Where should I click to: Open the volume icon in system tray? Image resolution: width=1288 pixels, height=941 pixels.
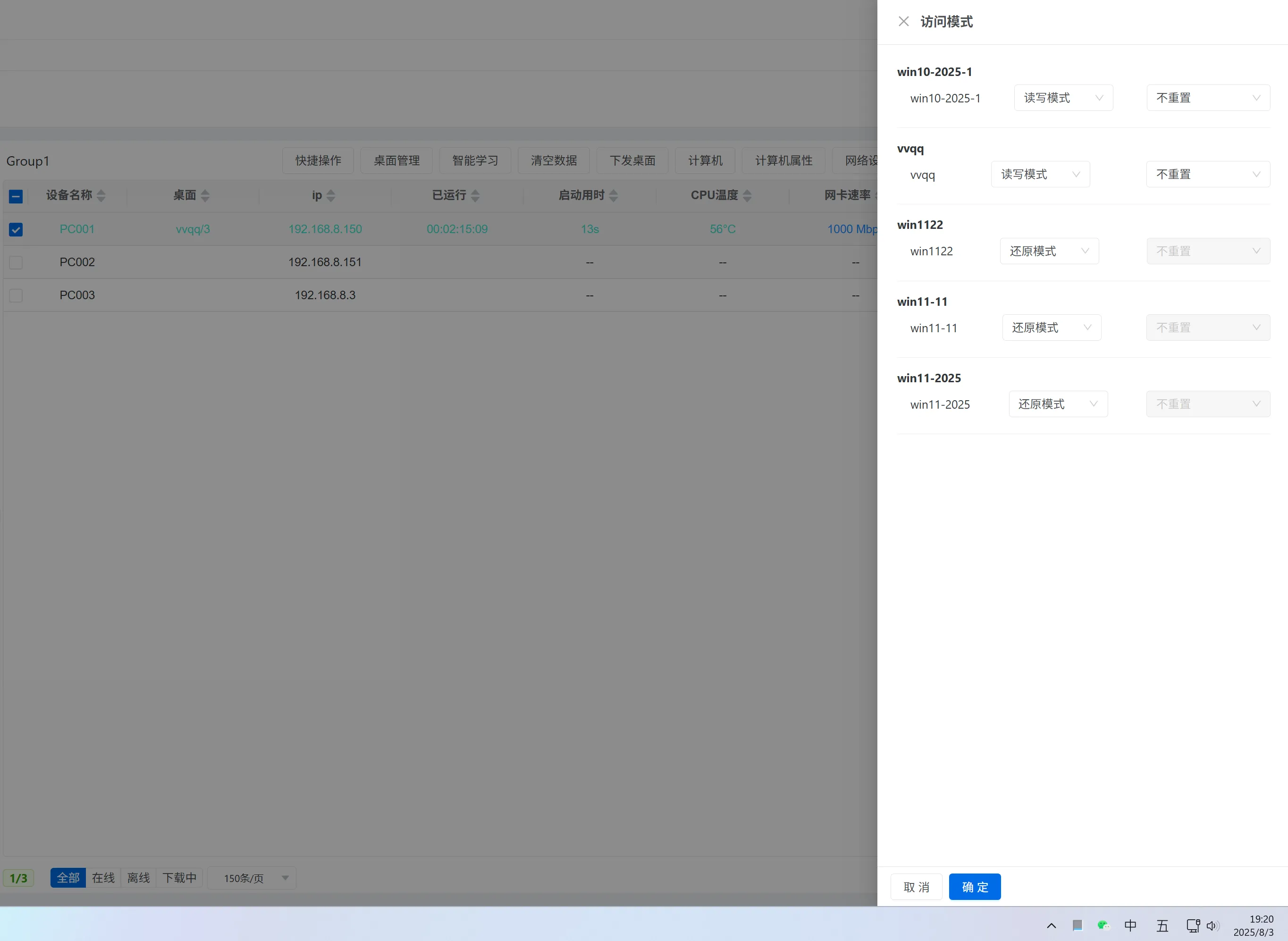[x=1212, y=925]
